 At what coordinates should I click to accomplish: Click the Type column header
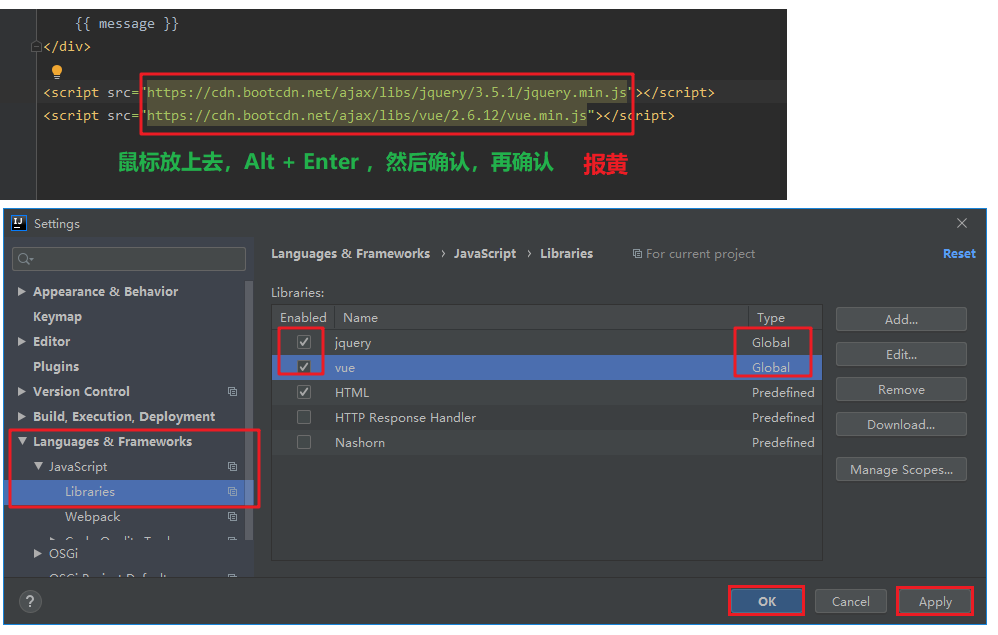[x=785, y=318]
